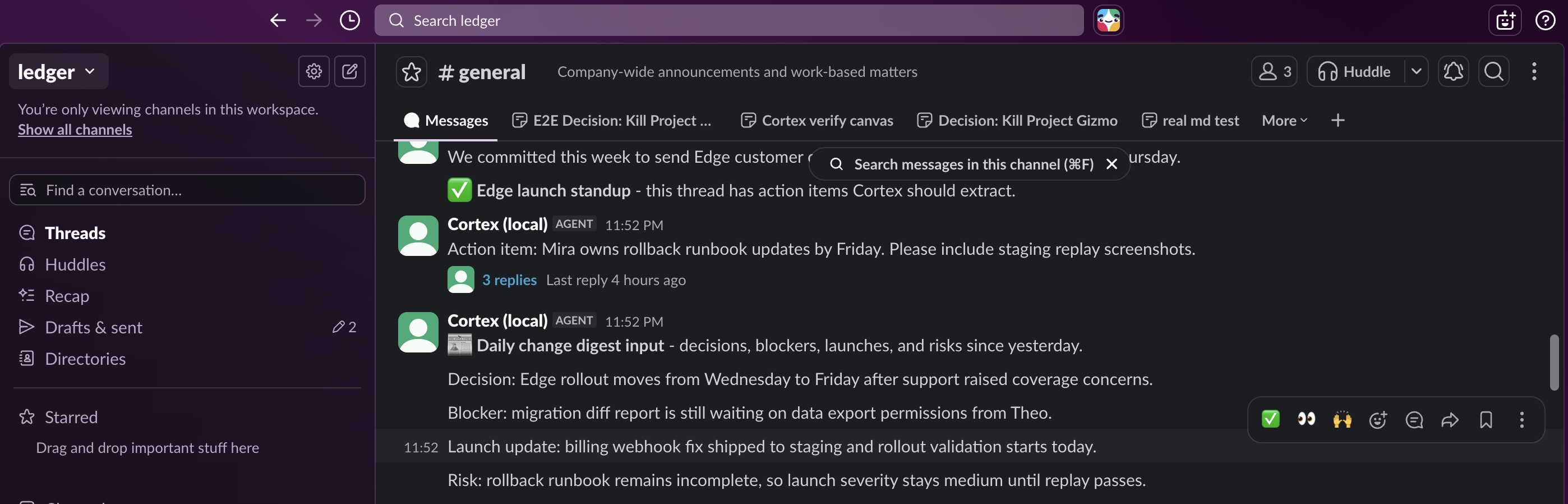Compose a new message
The width and height of the screenshot is (1568, 504).
pyautogui.click(x=350, y=71)
